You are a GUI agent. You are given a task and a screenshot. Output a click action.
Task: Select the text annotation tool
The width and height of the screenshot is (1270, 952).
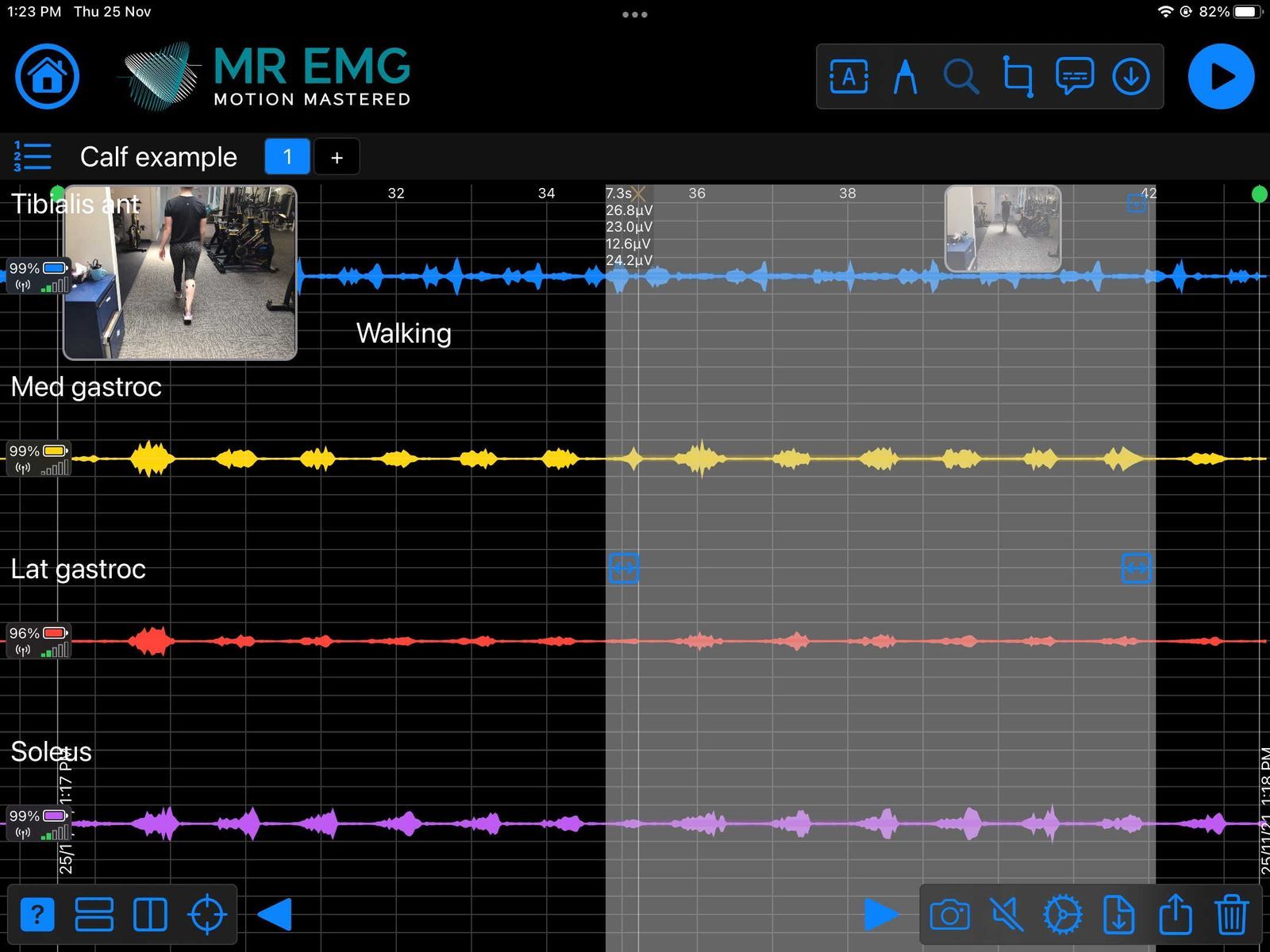(849, 77)
